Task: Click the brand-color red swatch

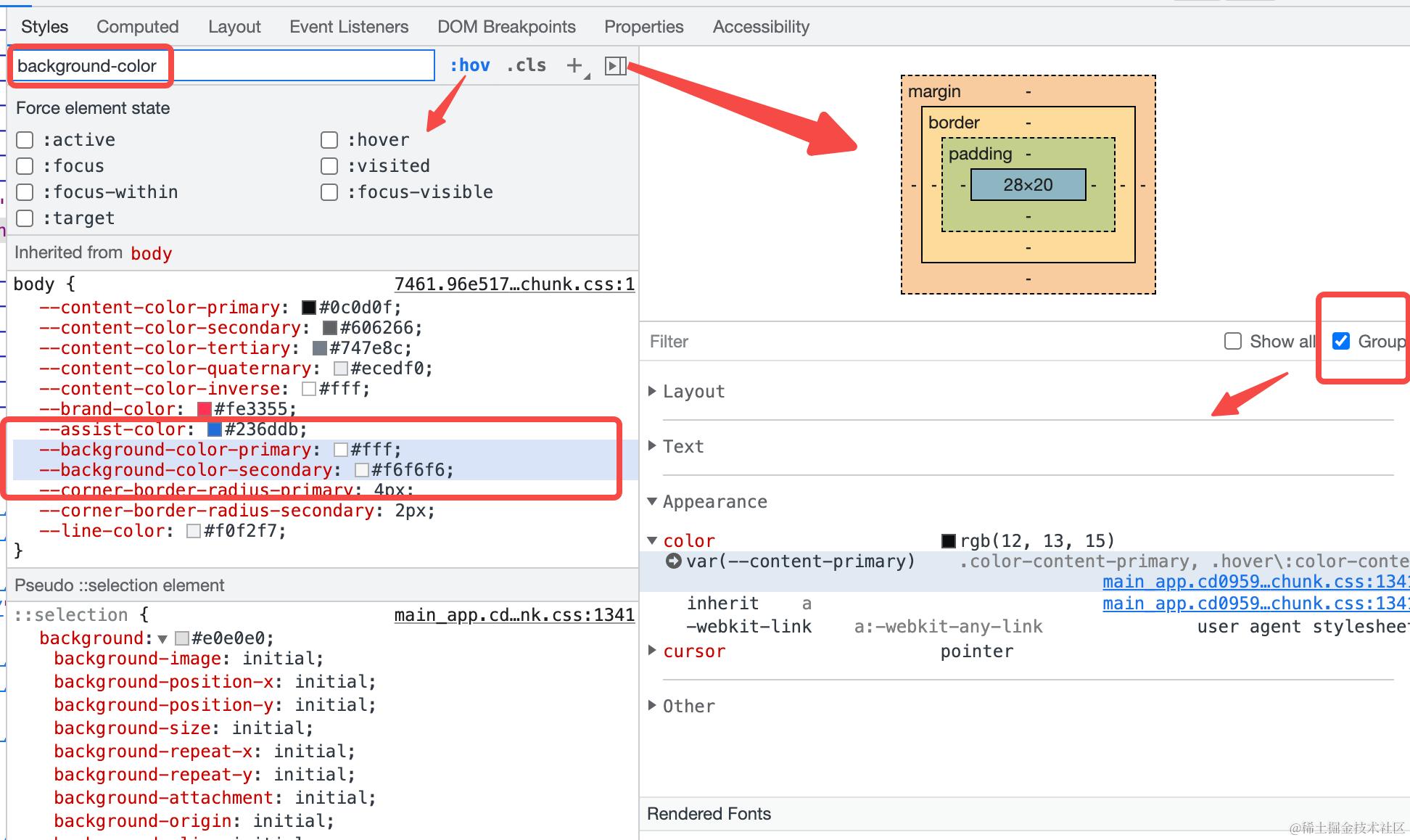Action: coord(205,409)
